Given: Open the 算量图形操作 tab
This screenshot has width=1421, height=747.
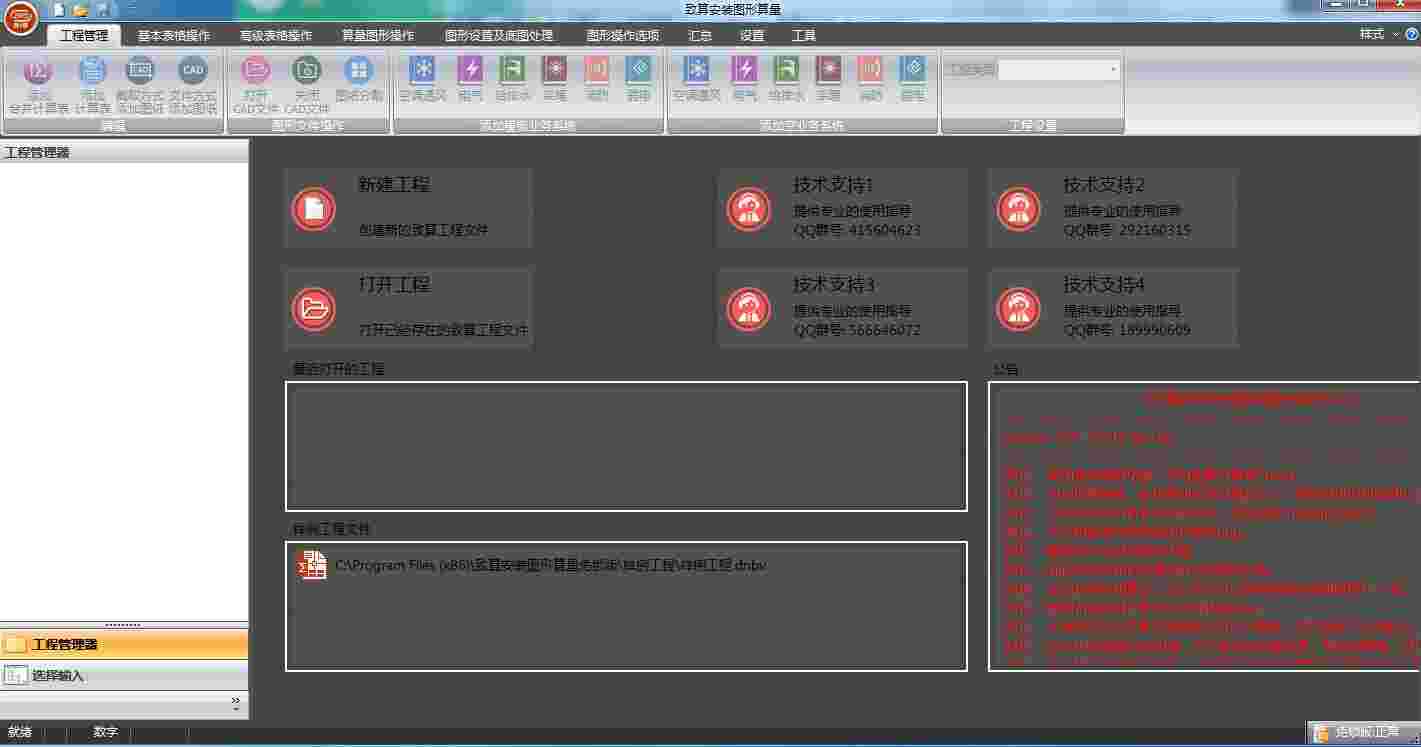Looking at the screenshot, I should (376, 34).
